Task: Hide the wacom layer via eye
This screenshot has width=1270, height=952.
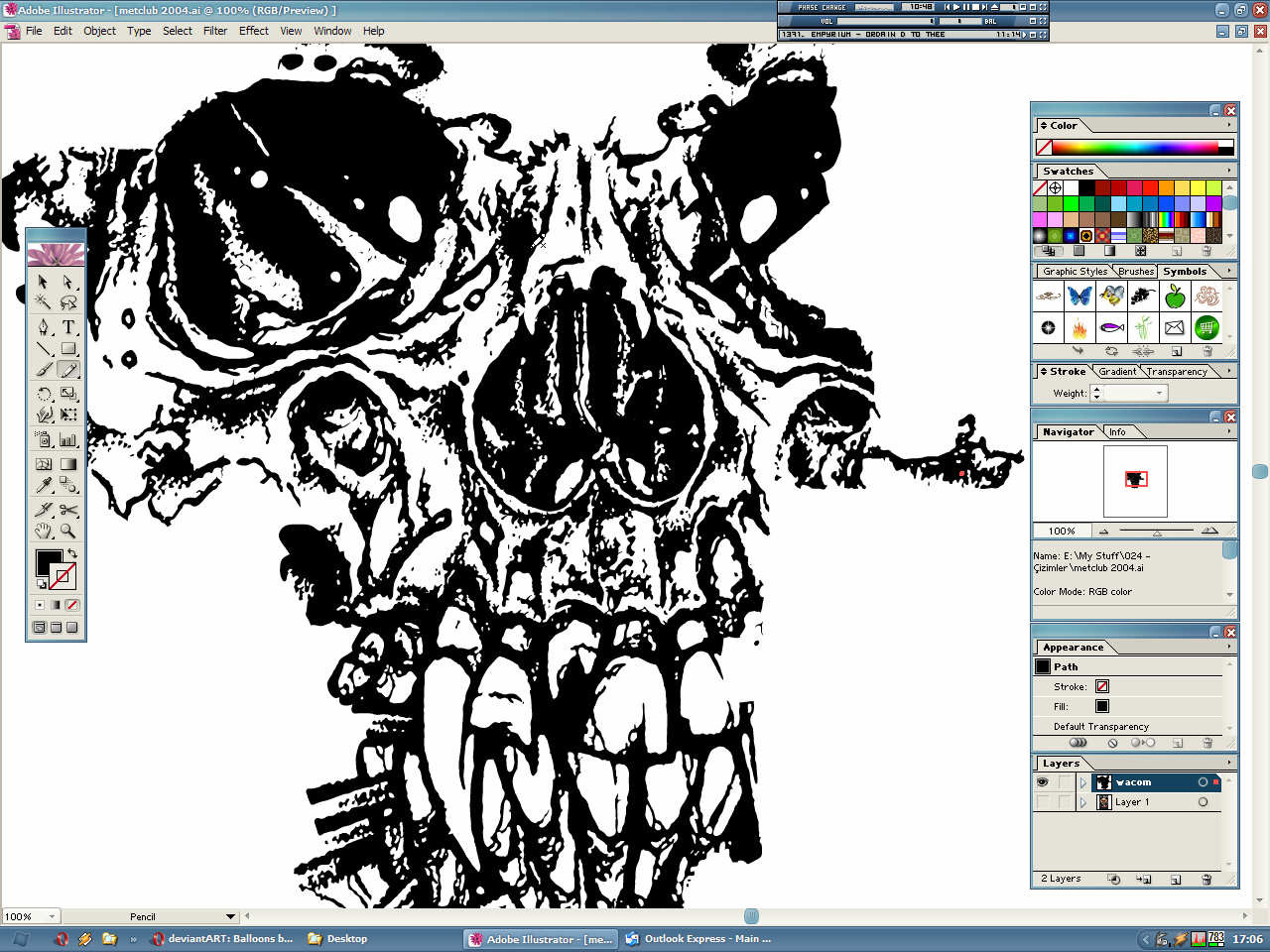Action: pyautogui.click(x=1042, y=782)
